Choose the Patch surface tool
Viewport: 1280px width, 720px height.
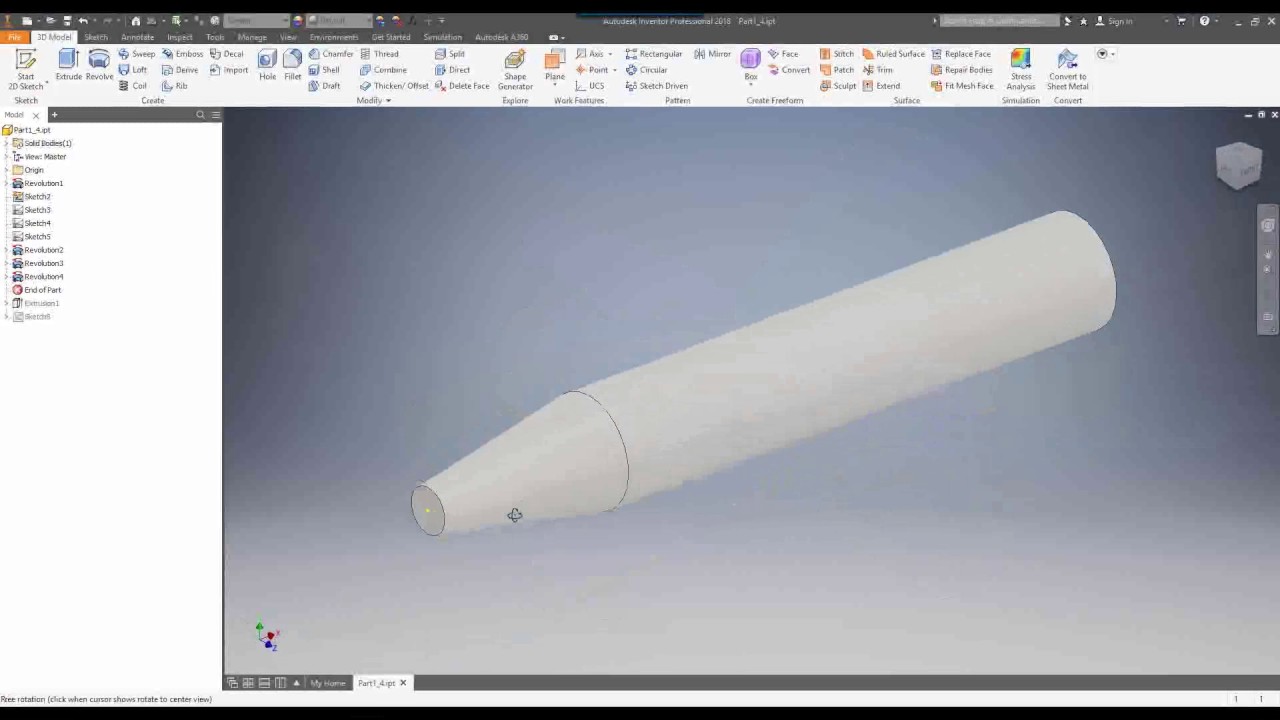point(837,70)
